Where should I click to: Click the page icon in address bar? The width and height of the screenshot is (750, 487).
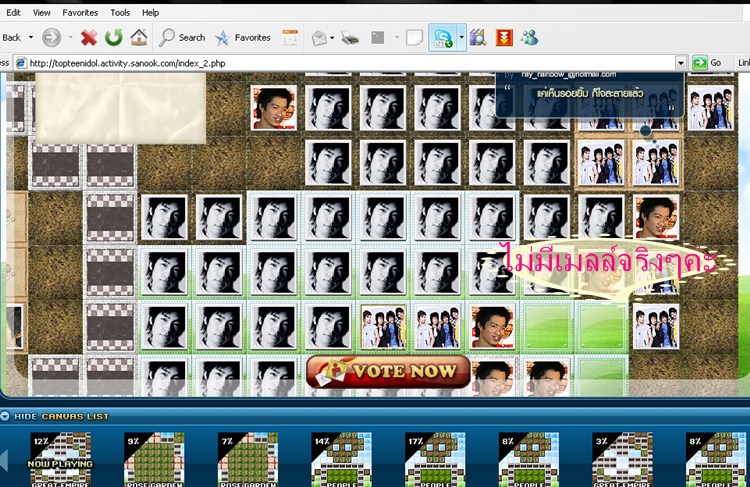coord(21,63)
